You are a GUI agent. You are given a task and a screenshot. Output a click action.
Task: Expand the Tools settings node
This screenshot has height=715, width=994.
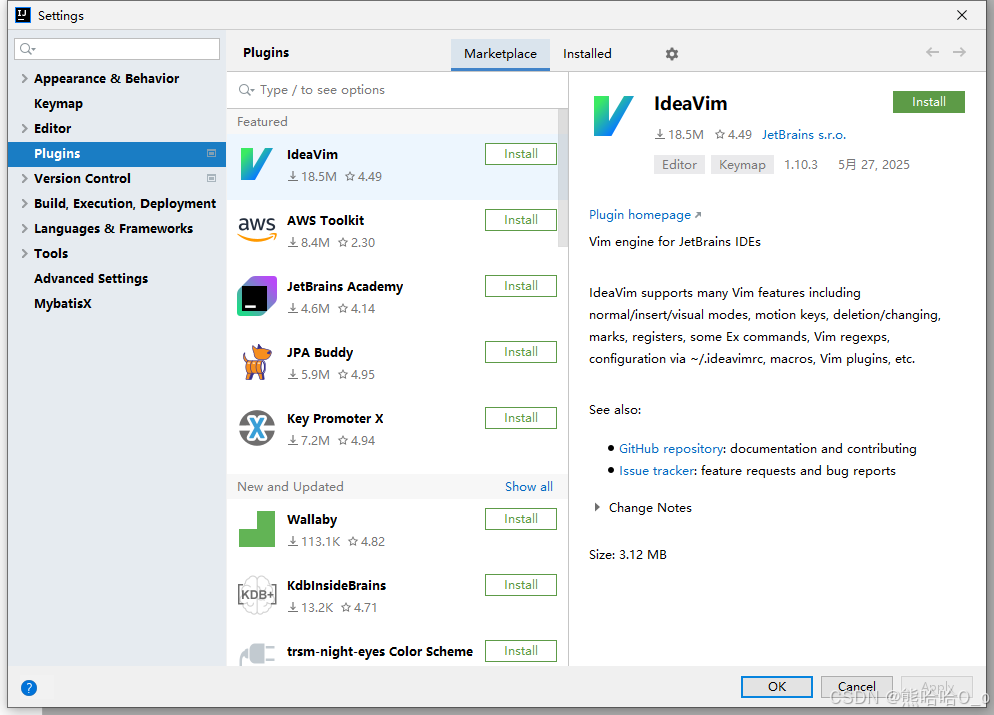click(x=24, y=254)
